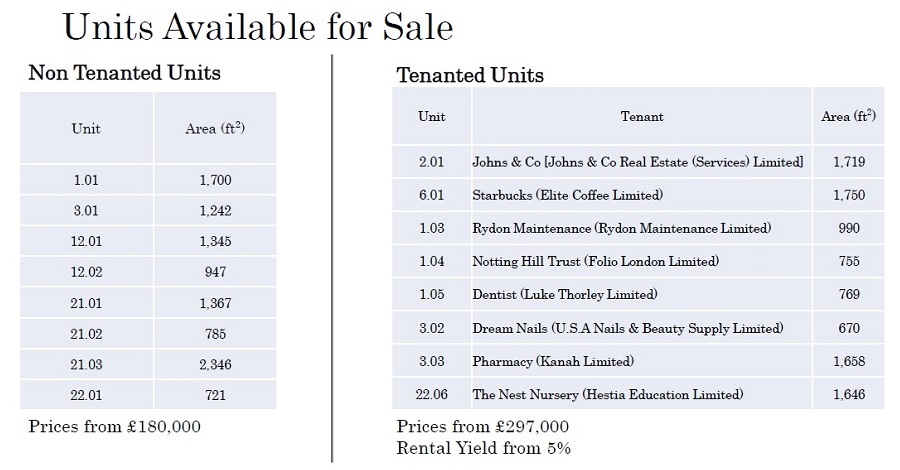This screenshot has height=470, width=900.
Task: Click the "Rental Yield from 5%" text
Action: [483, 448]
